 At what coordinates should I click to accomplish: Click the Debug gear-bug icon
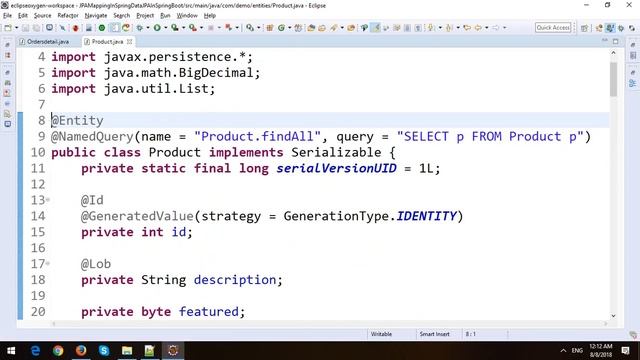point(140,28)
